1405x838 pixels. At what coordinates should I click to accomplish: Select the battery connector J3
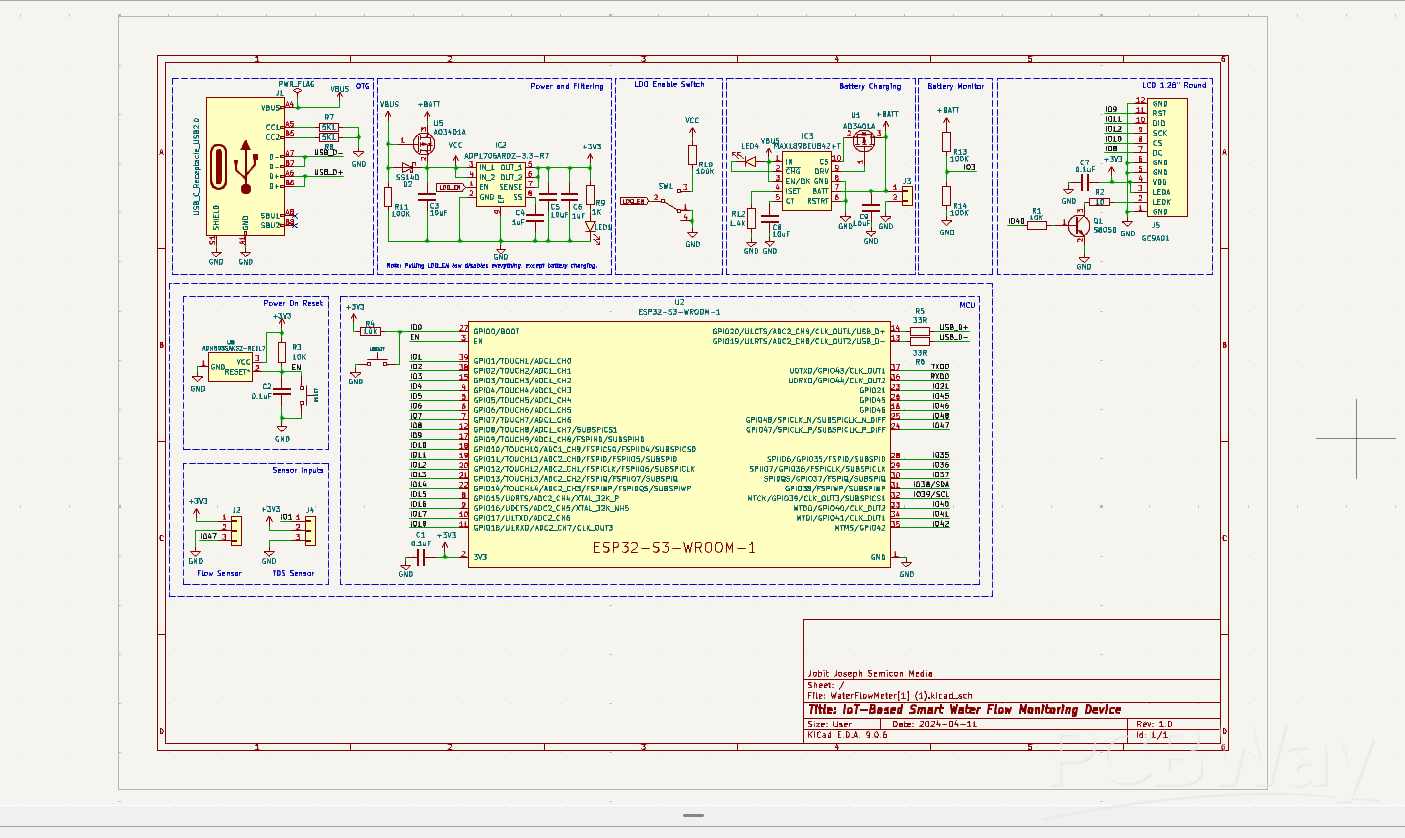click(x=906, y=195)
